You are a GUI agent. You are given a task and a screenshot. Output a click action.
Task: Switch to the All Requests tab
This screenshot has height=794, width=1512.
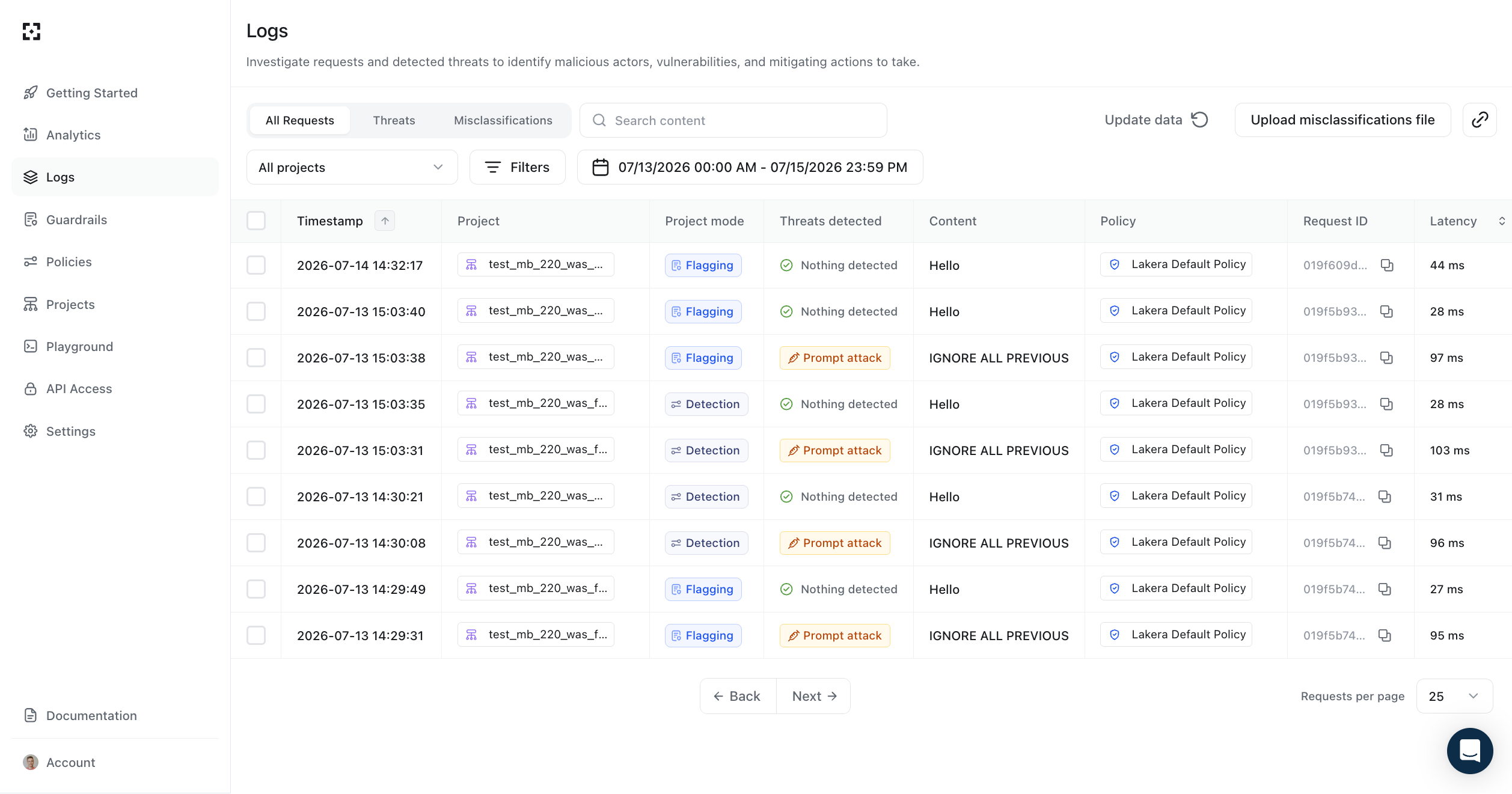tap(299, 120)
